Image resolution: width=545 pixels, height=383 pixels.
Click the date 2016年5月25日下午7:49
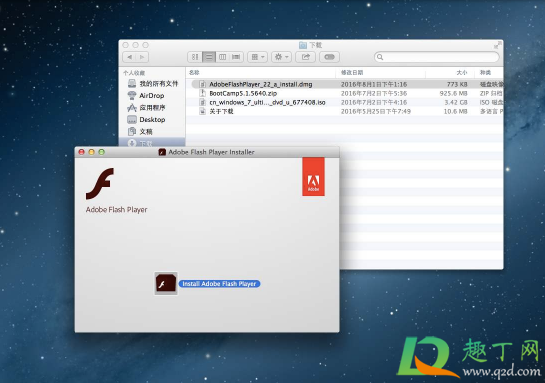click(376, 111)
